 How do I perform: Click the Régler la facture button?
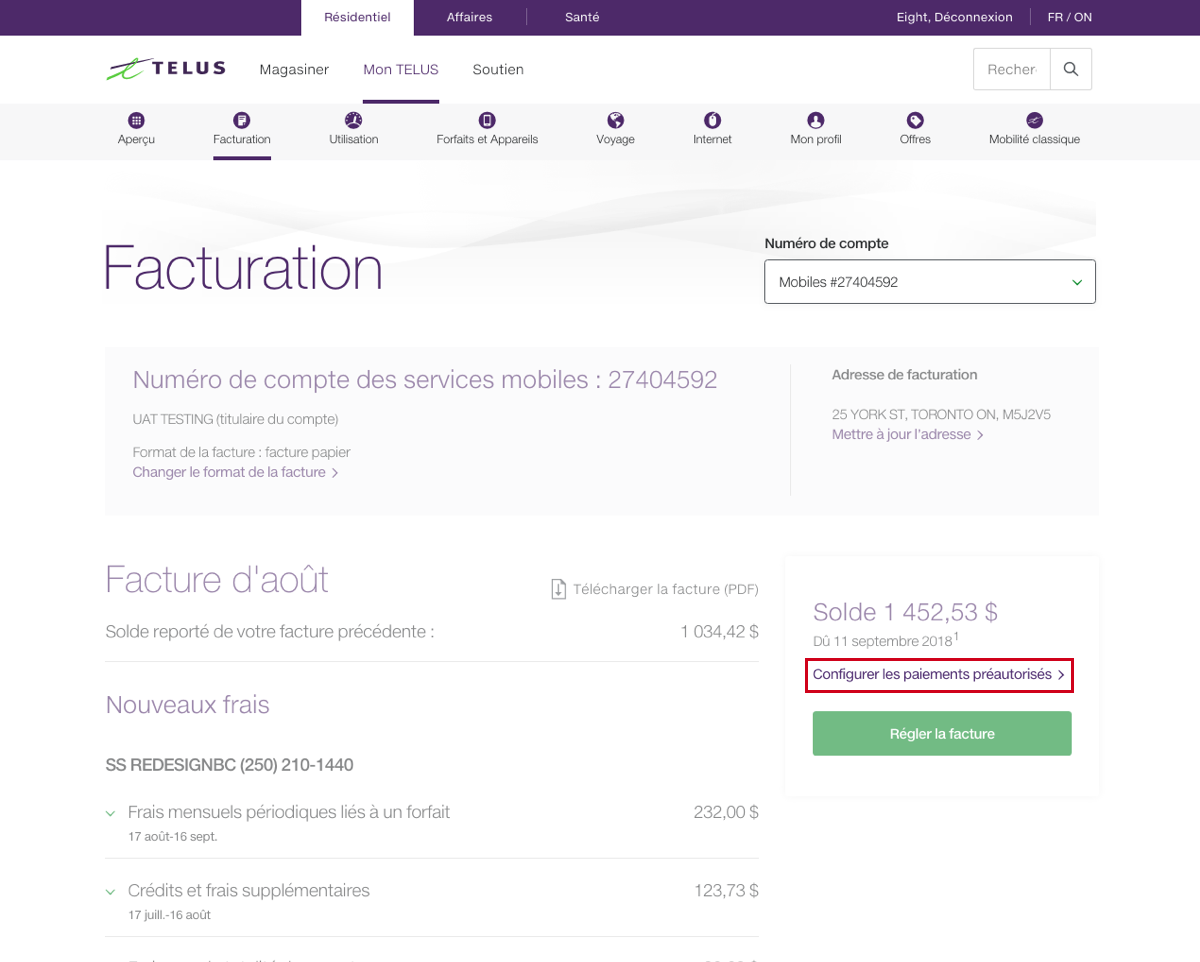pyautogui.click(x=942, y=733)
